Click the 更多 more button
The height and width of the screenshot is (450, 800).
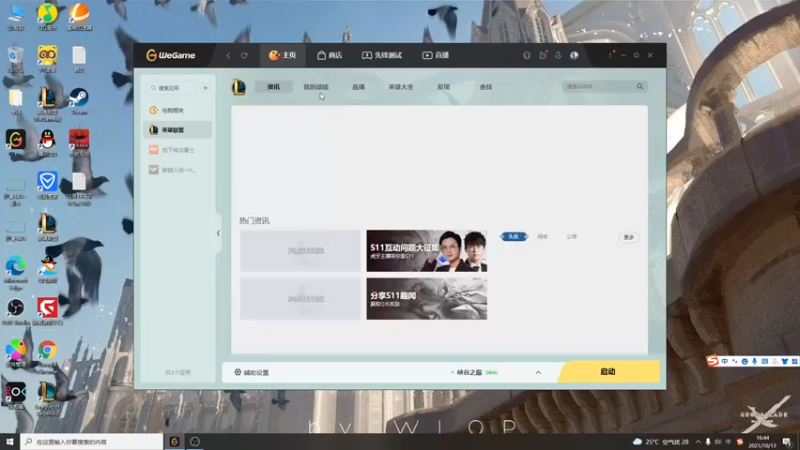click(x=629, y=237)
